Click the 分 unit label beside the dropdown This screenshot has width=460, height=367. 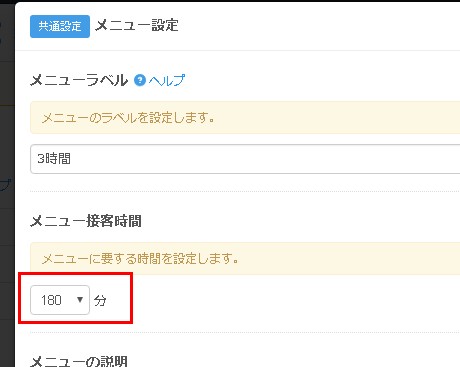[100, 300]
